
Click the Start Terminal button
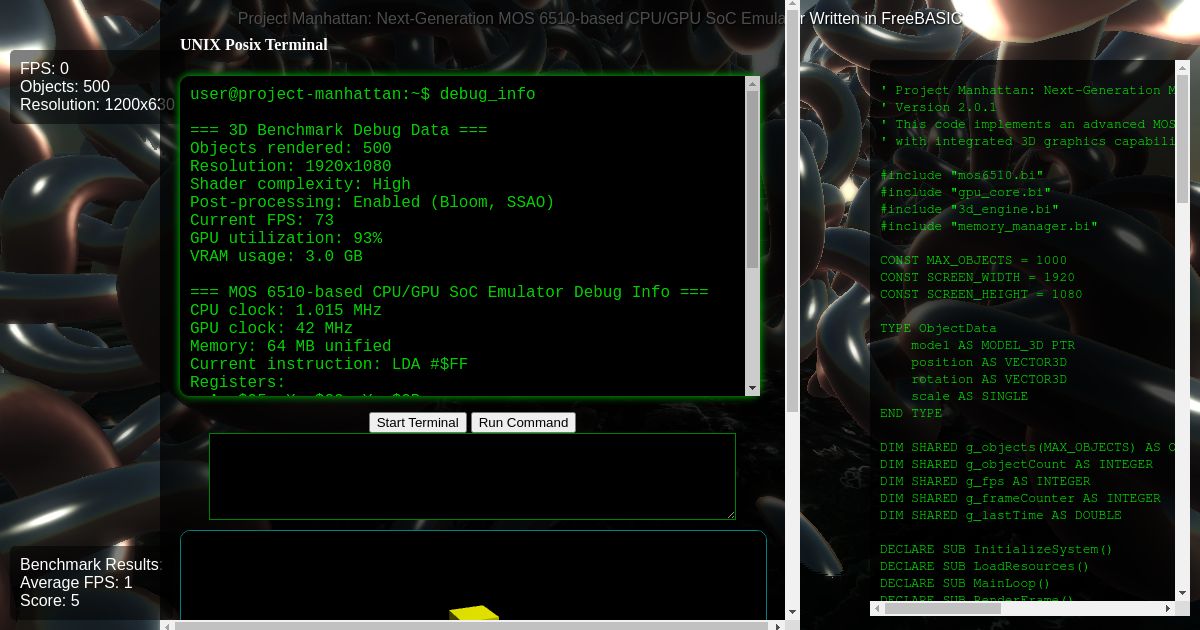[x=418, y=422]
